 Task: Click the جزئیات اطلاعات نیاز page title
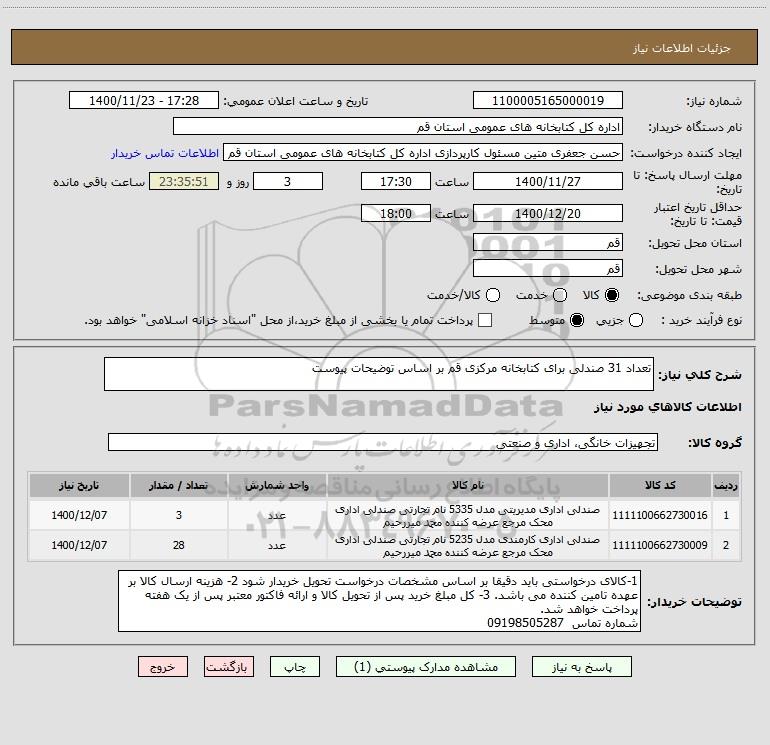pos(682,48)
